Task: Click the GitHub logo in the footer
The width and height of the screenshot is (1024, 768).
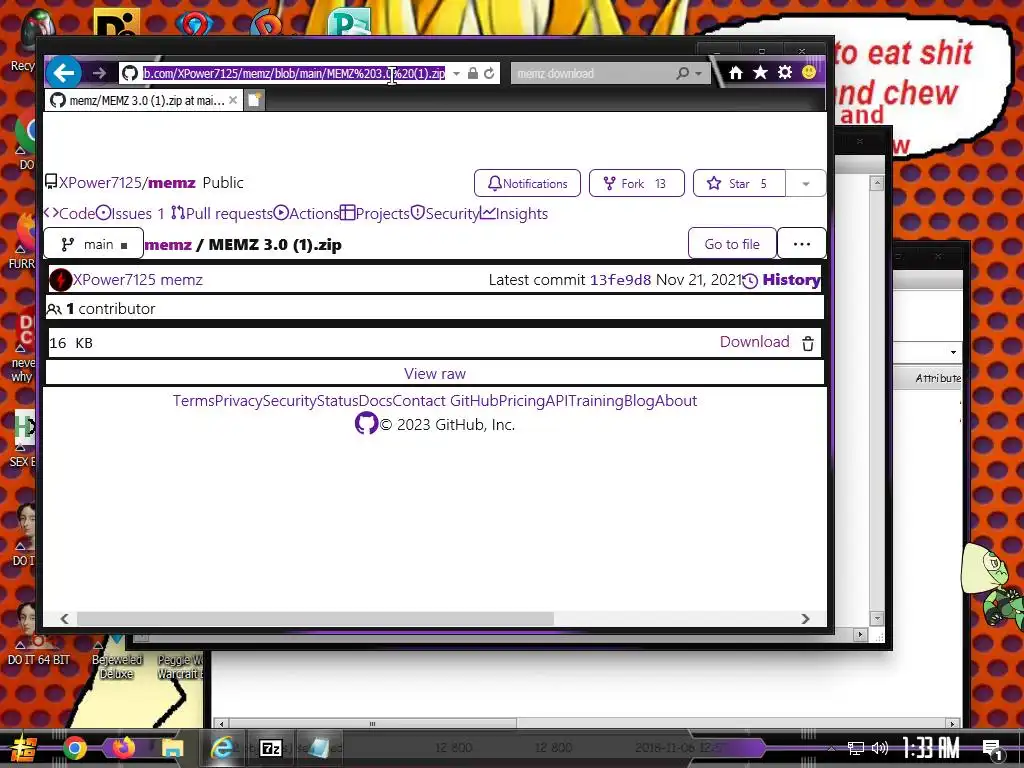Action: pos(366,423)
